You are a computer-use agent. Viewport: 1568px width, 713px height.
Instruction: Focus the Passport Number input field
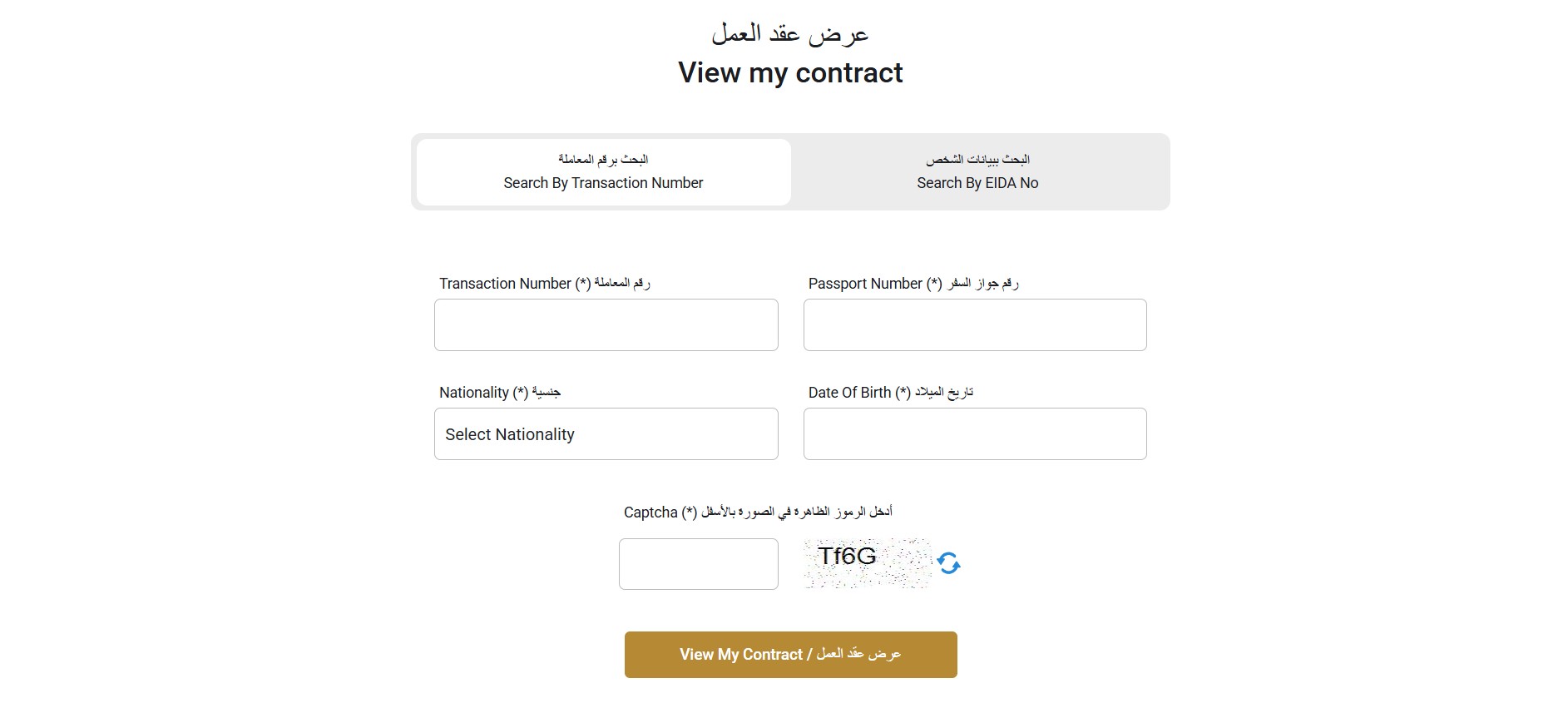pyautogui.click(x=973, y=324)
